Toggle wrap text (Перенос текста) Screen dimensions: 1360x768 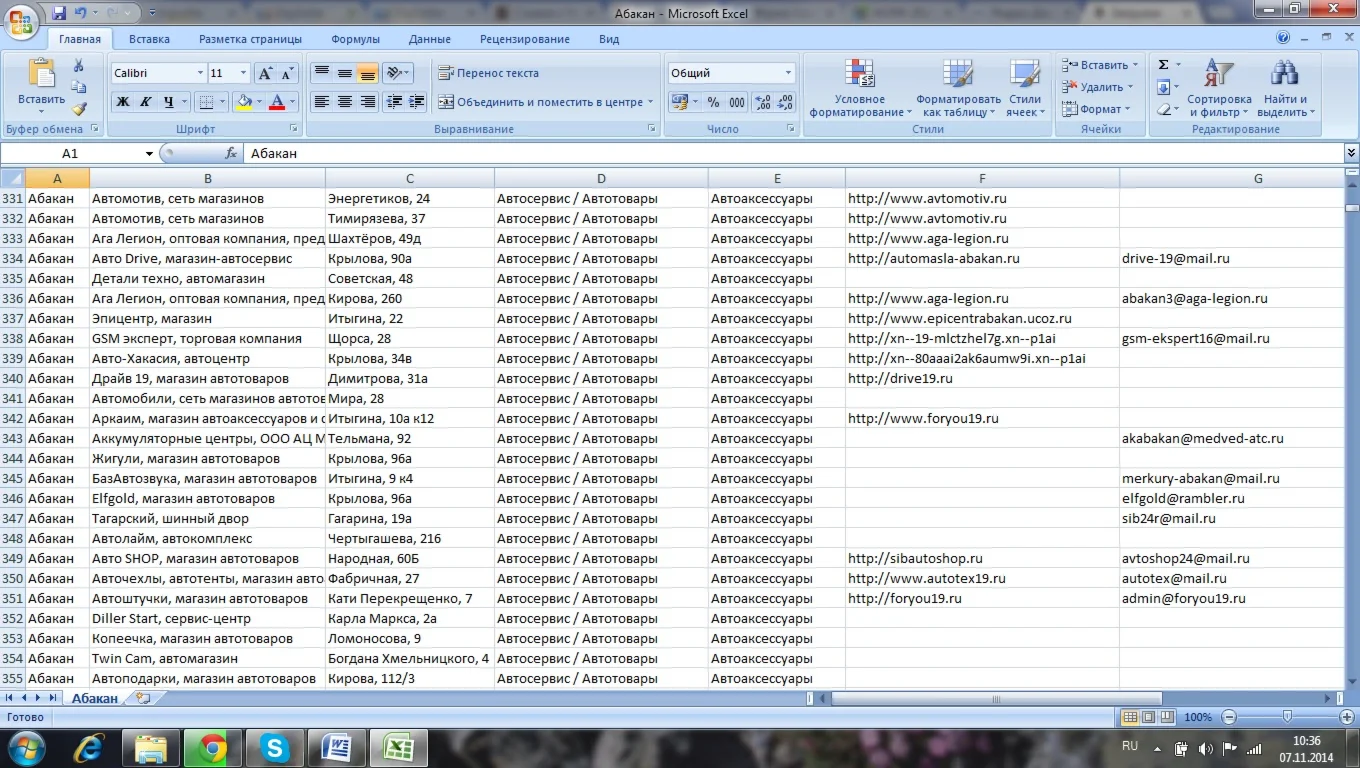pos(488,73)
